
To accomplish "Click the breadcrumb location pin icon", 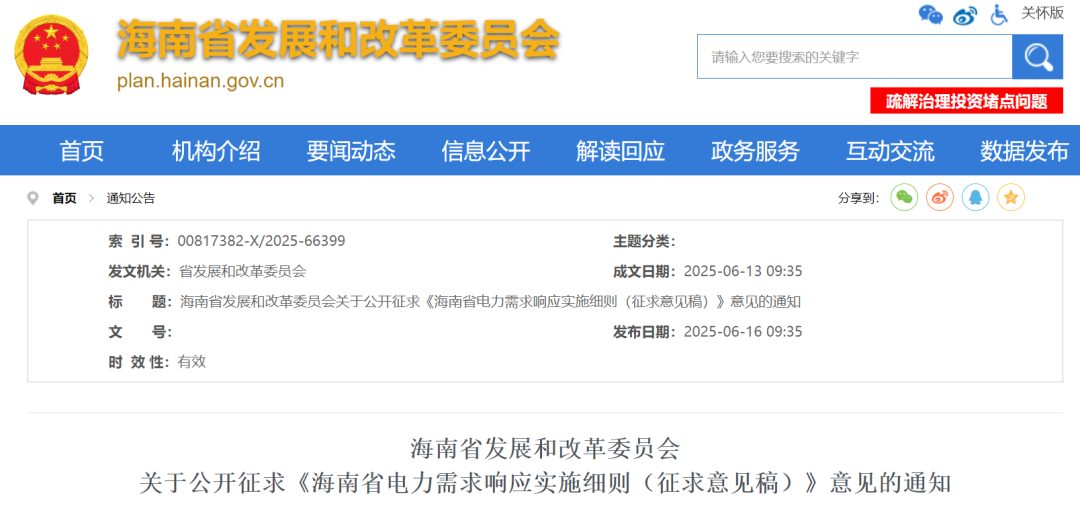I will click(32, 198).
